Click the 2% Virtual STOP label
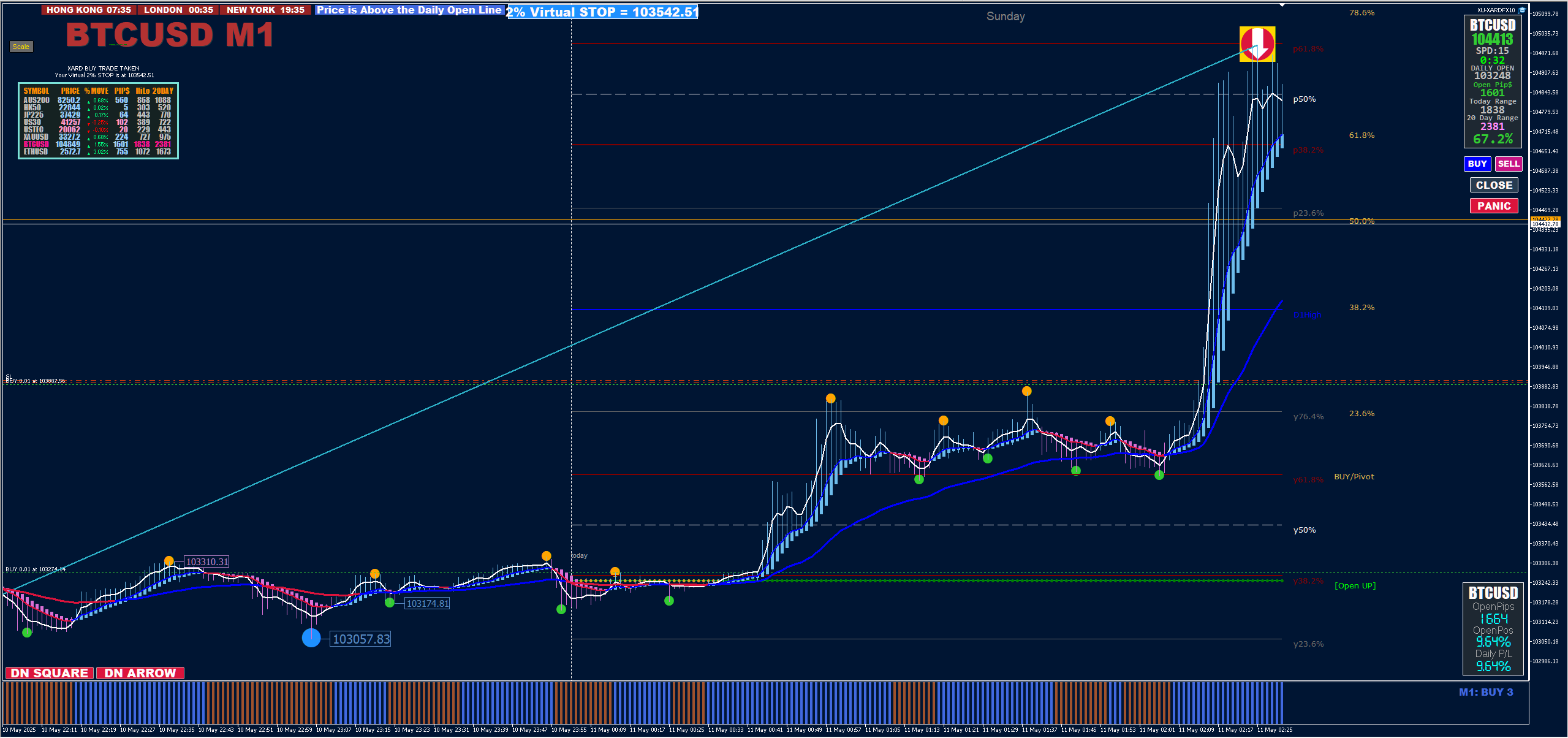 [603, 12]
